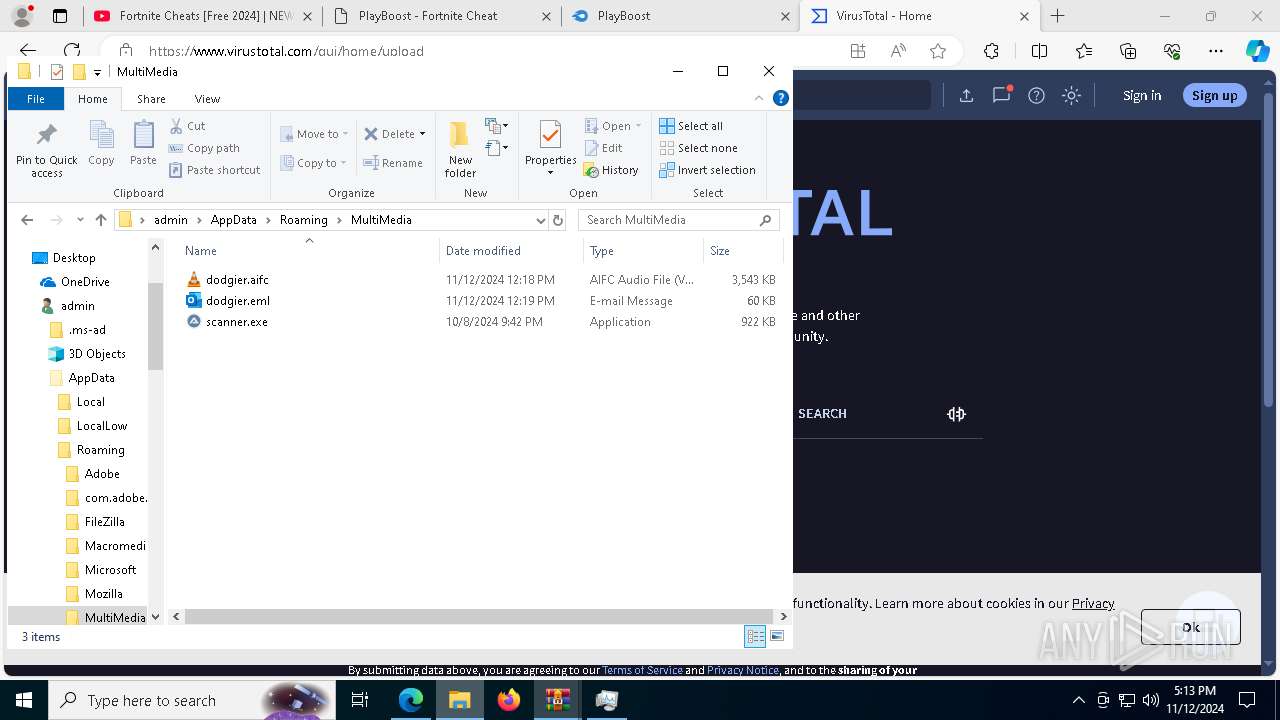Select file dodgier.eml
Viewport: 1280px width, 720px height.
[237, 301]
